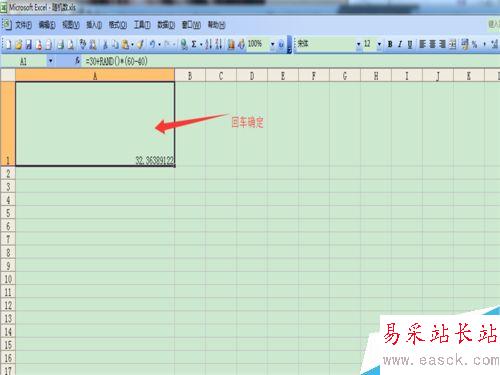Click the Permission icon in the toolbar
The height and width of the screenshot is (375, 500).
coord(39,44)
